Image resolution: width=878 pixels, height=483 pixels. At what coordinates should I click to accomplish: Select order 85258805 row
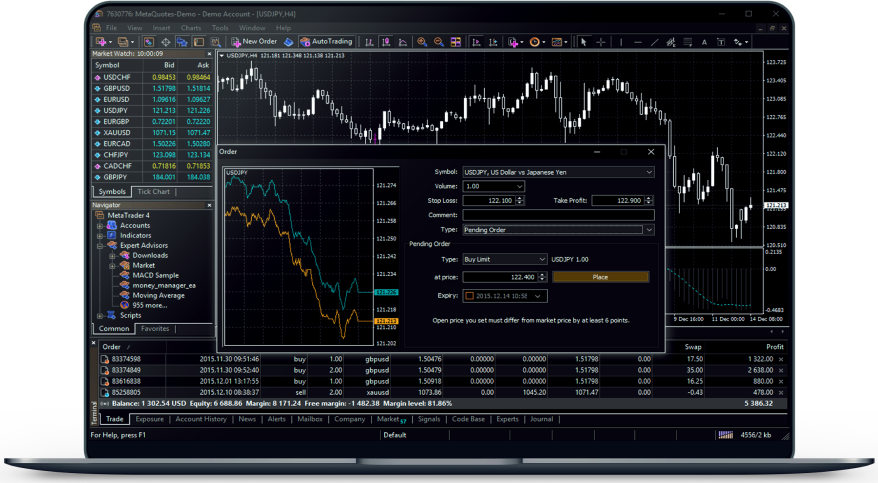tap(442, 393)
